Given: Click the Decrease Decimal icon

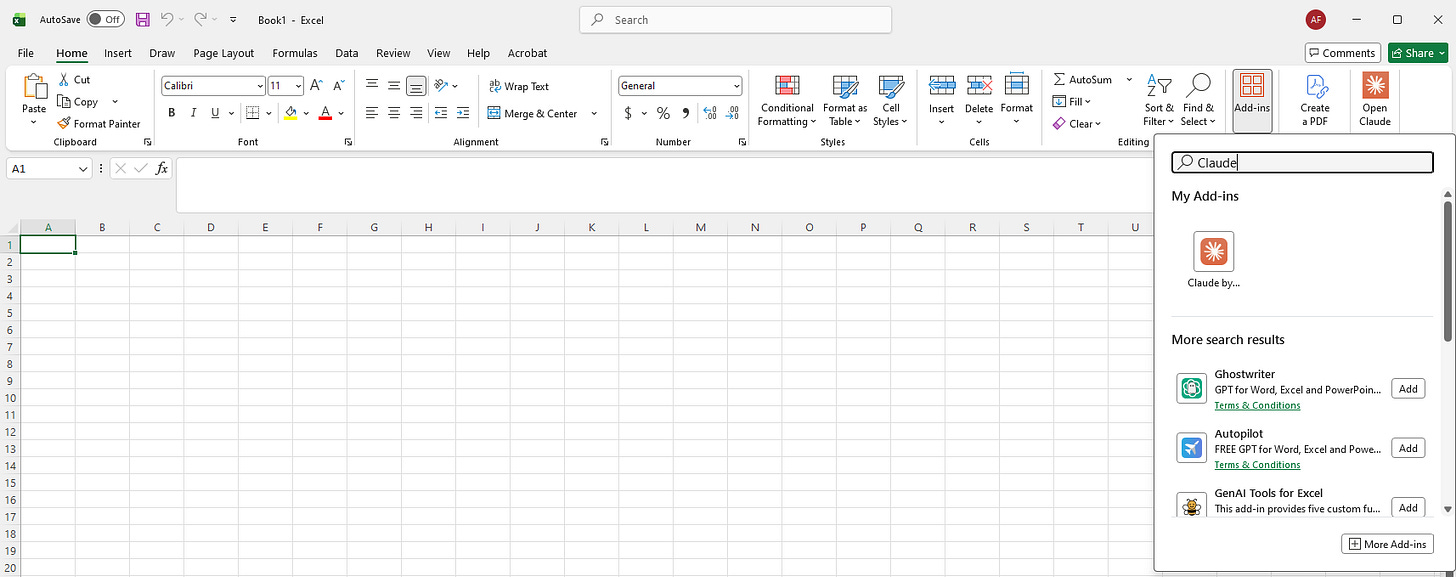Looking at the screenshot, I should point(733,113).
